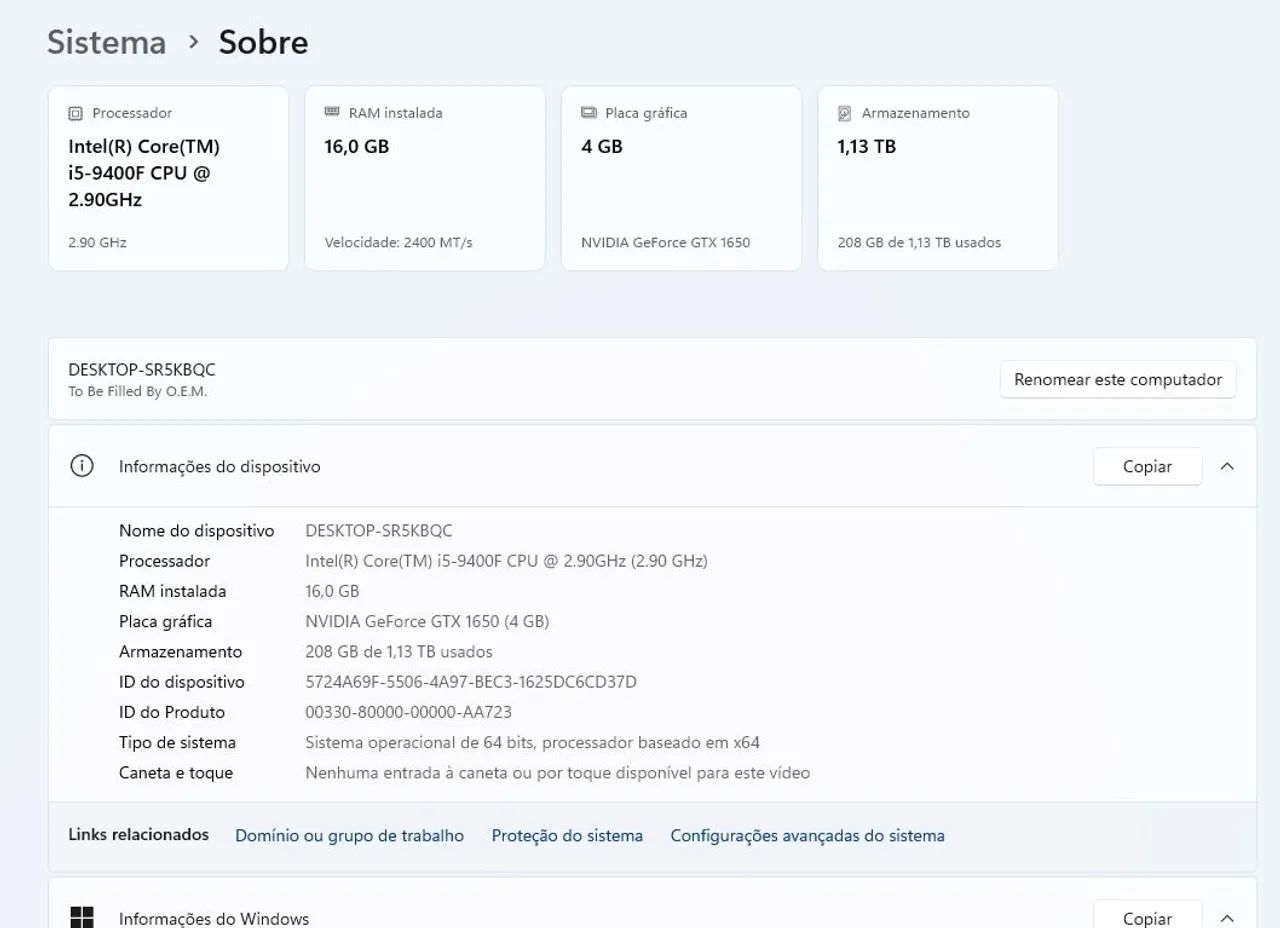Click the Processador chip icon
Image resolution: width=1280 pixels, height=928 pixels.
click(75, 113)
